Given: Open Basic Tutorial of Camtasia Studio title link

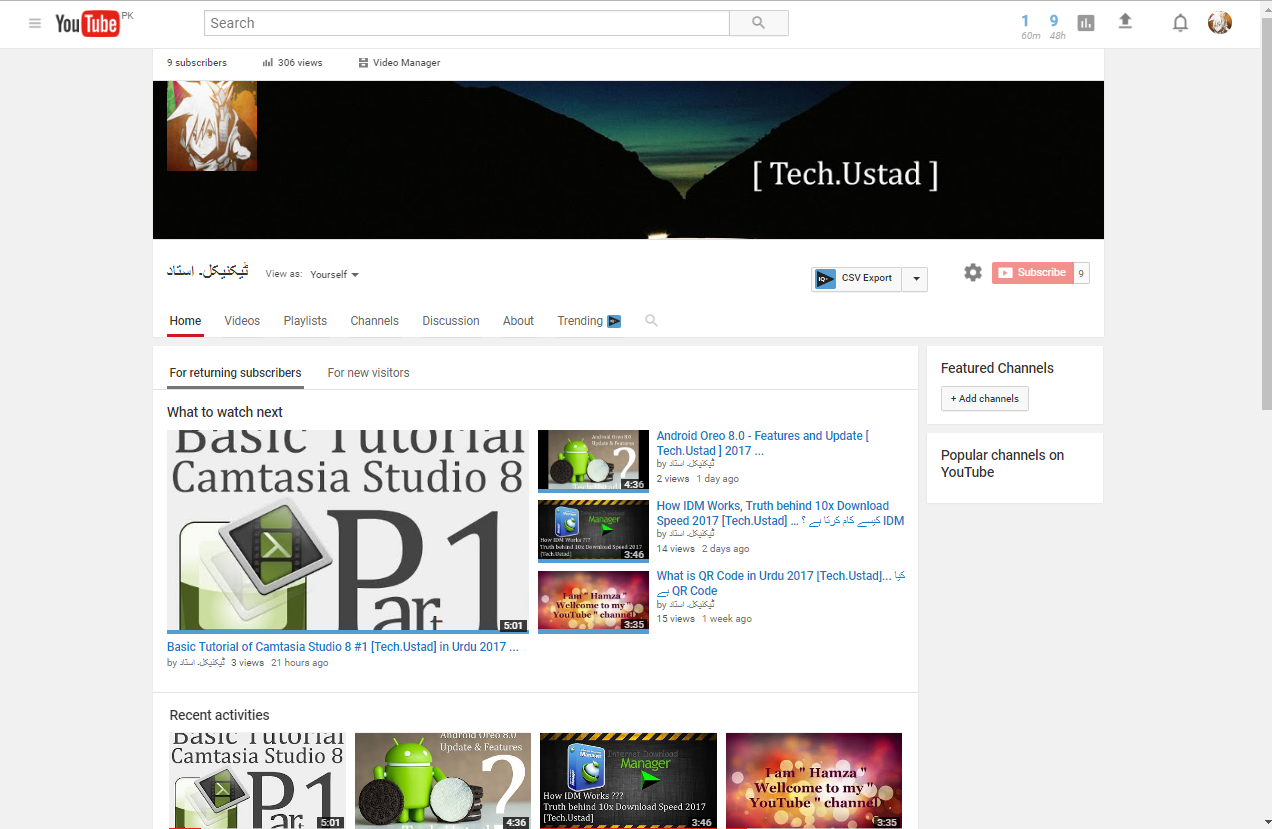Looking at the screenshot, I should point(343,647).
